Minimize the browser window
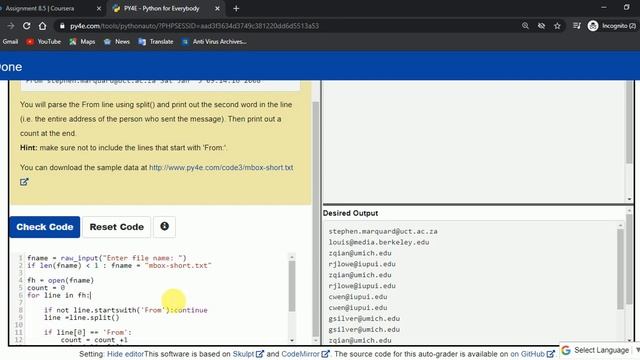The width and height of the screenshot is (640, 360). click(604, 7)
